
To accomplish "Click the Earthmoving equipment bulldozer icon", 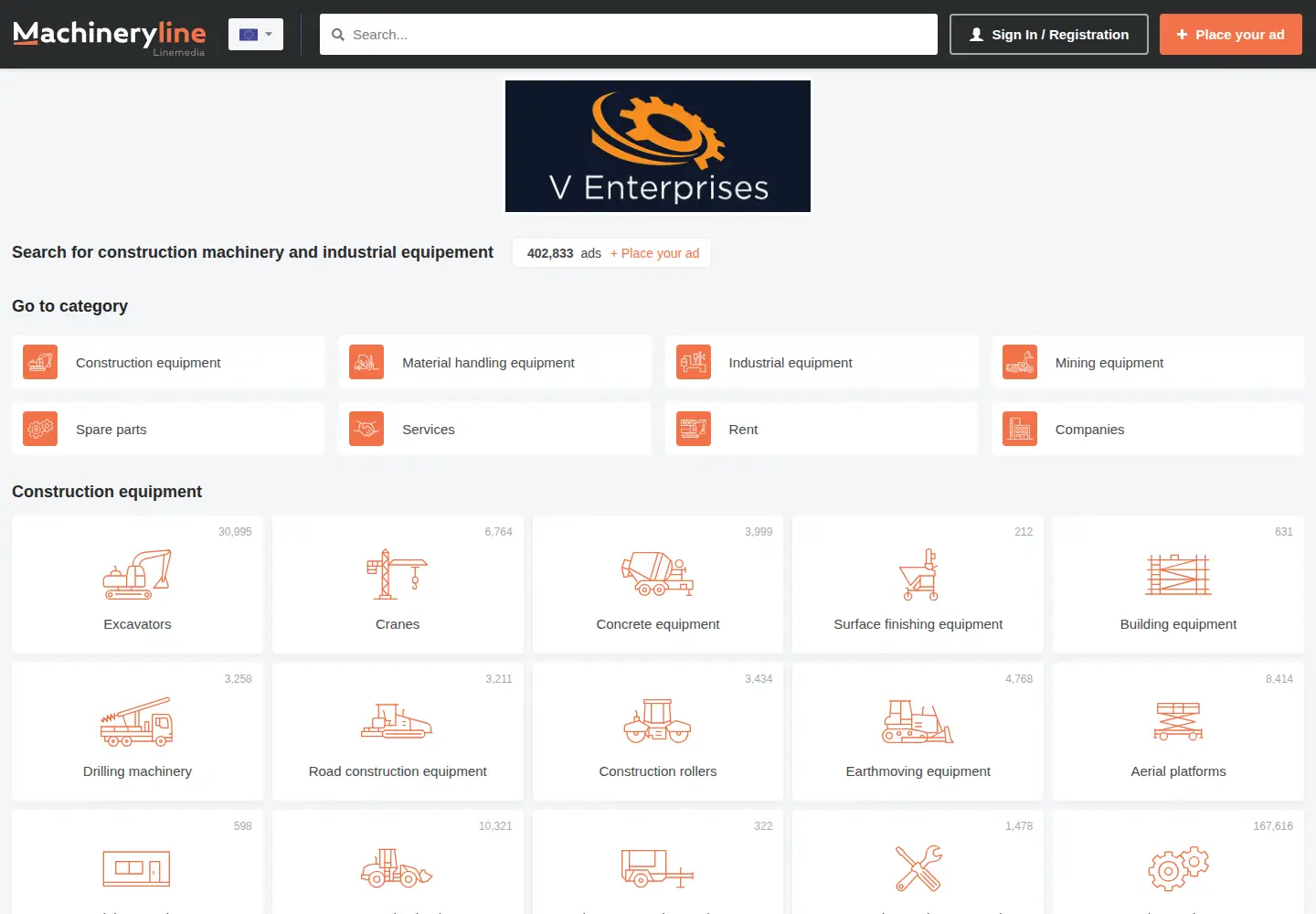I will point(918,721).
